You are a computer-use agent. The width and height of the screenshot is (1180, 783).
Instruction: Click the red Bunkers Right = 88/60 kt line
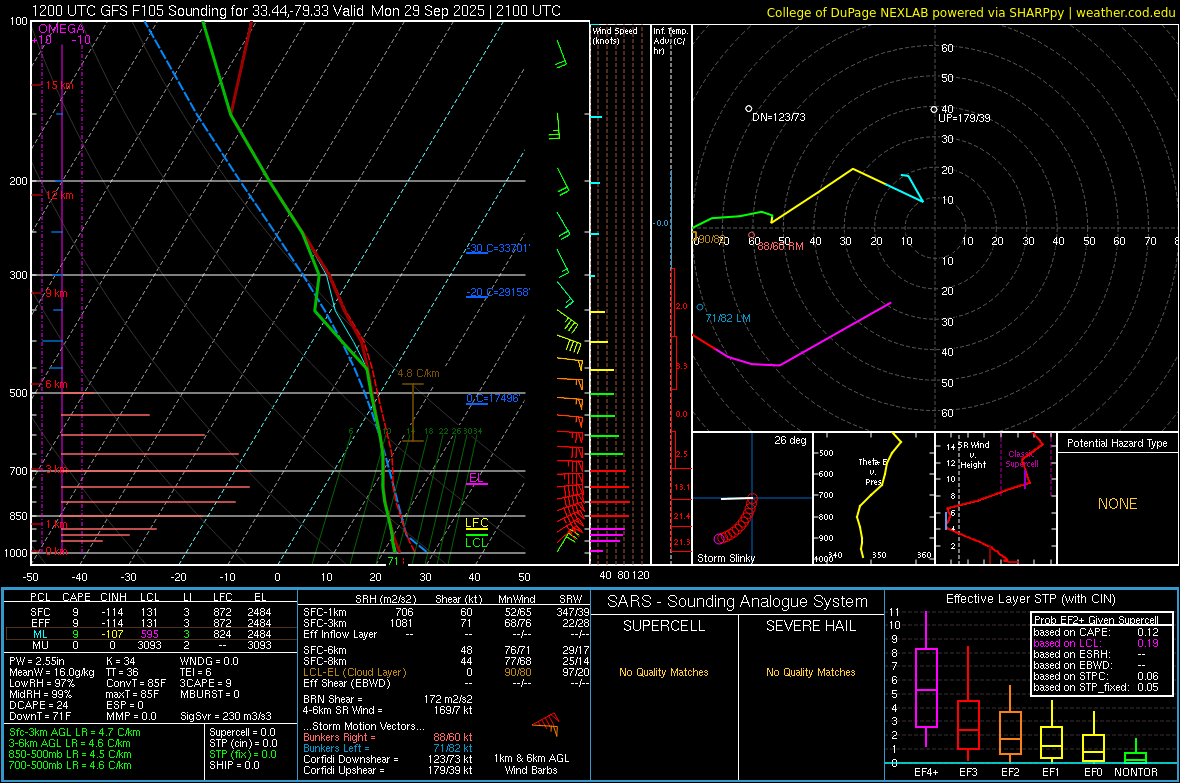pos(388,738)
